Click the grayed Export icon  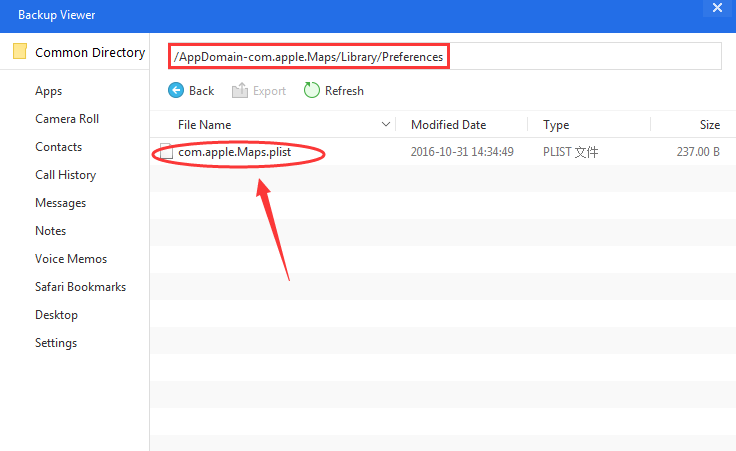pos(240,91)
